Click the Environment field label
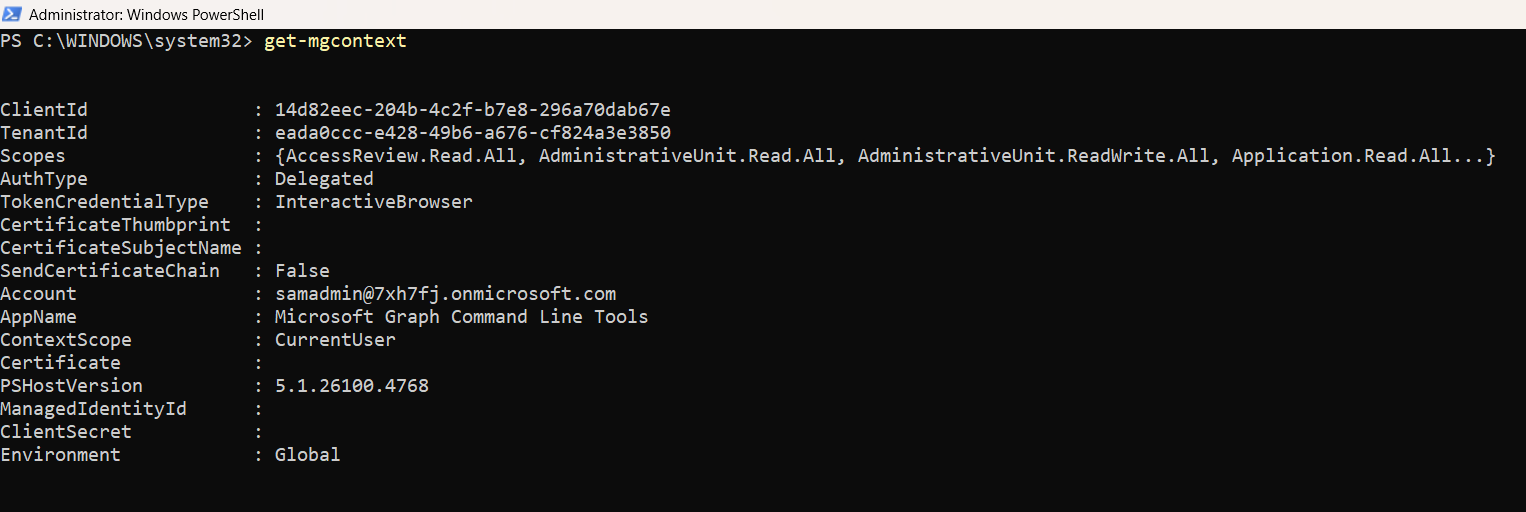 coord(60,455)
